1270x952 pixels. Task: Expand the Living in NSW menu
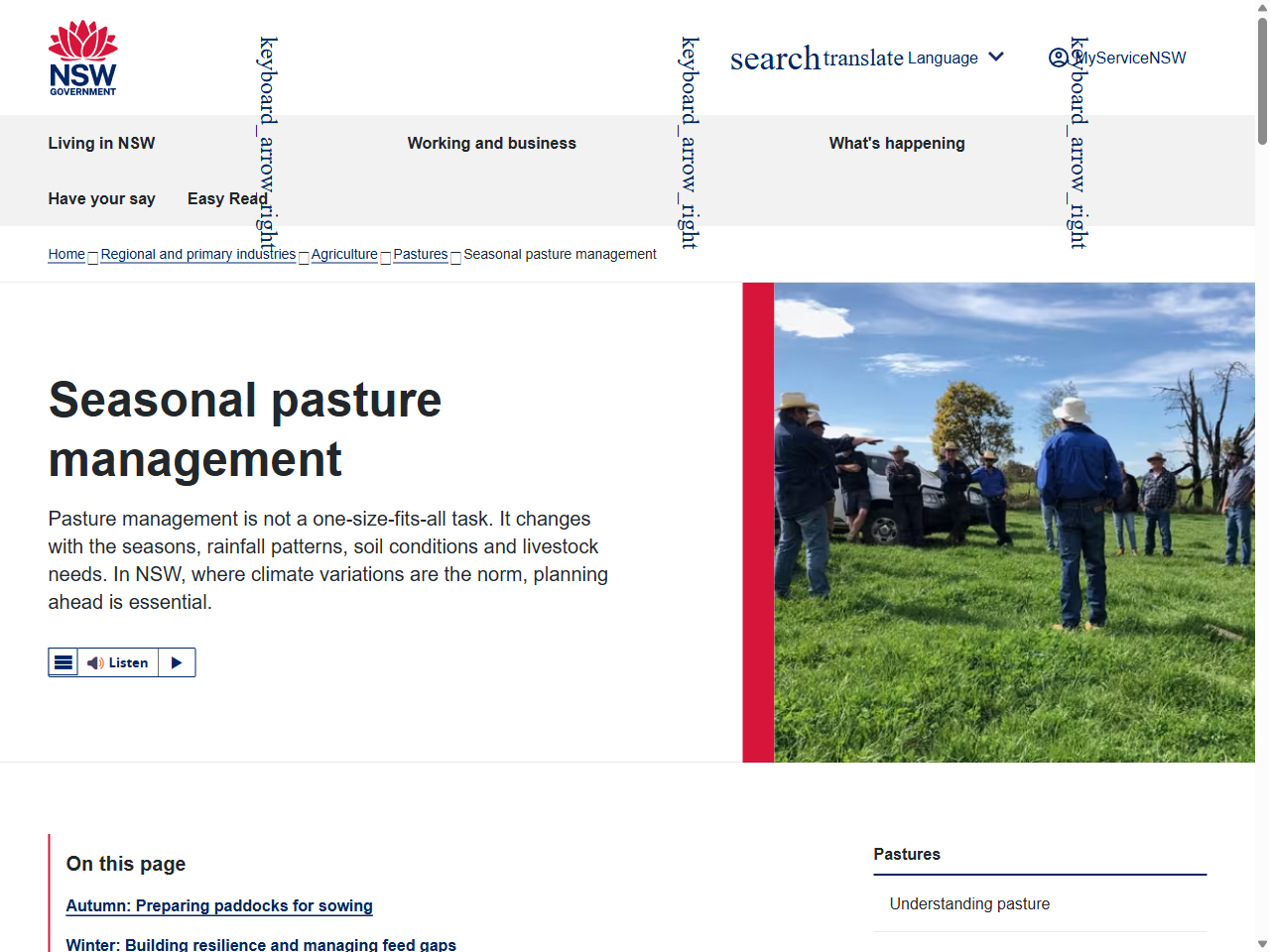click(x=101, y=143)
